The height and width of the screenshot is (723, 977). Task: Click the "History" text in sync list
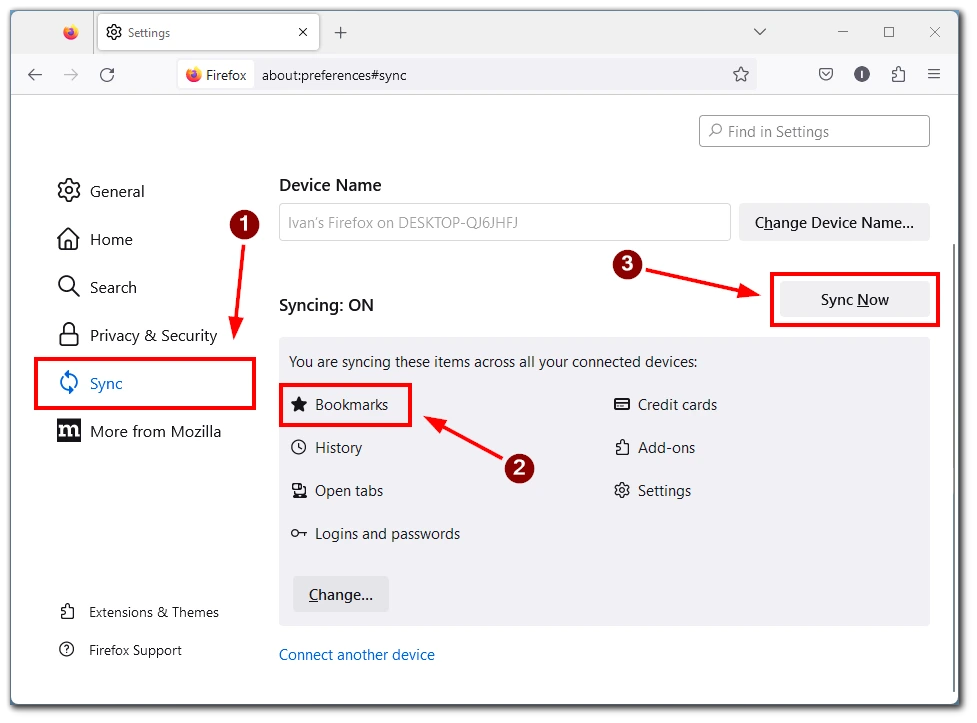tap(338, 448)
